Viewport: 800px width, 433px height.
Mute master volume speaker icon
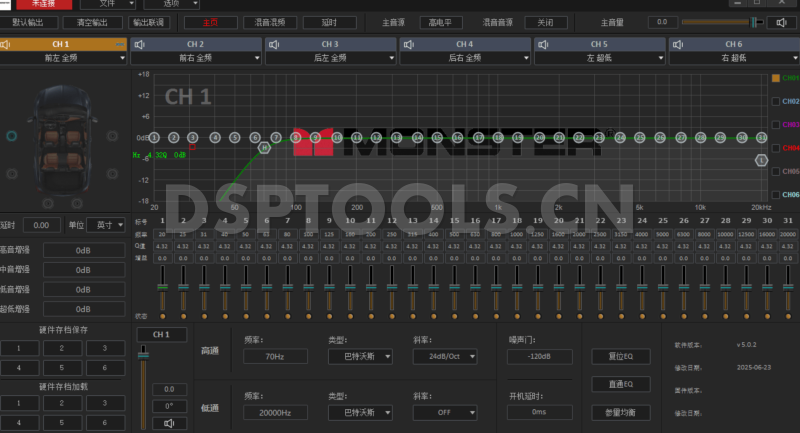pos(781,22)
